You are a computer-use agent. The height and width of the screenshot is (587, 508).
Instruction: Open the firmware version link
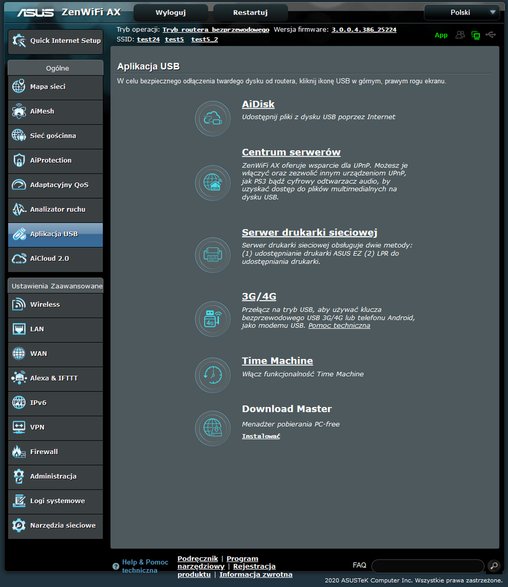(363, 30)
